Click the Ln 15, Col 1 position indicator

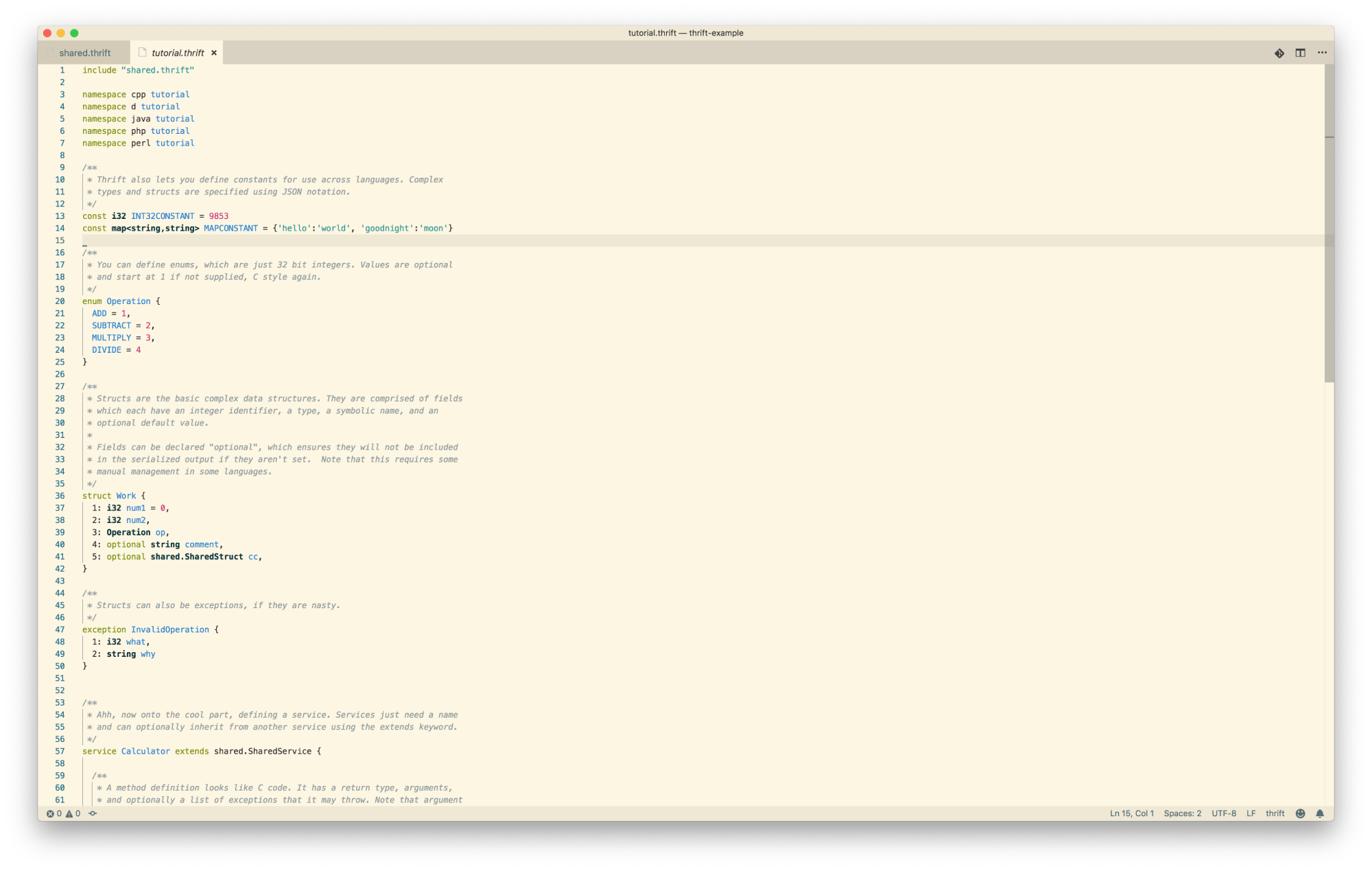pyautogui.click(x=1131, y=813)
